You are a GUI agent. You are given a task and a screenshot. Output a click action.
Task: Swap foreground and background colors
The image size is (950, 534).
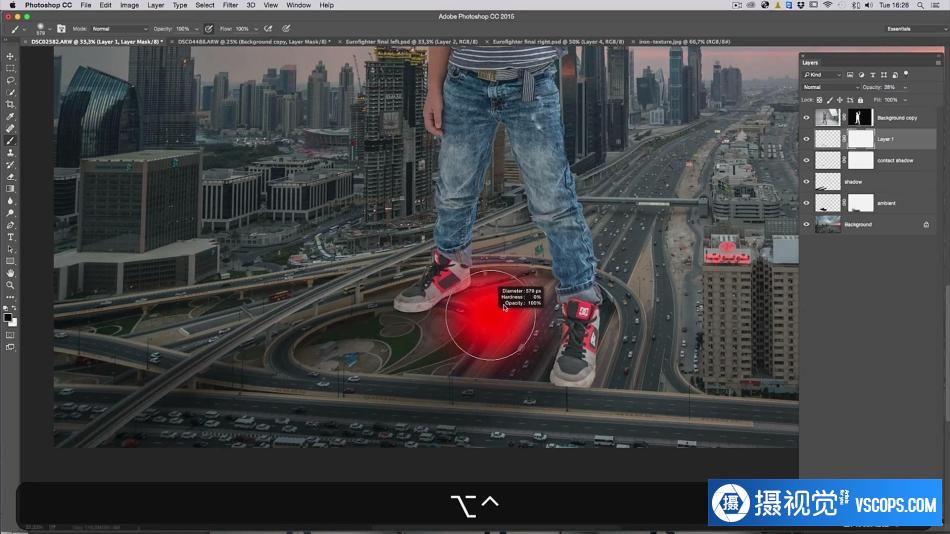coord(14,308)
